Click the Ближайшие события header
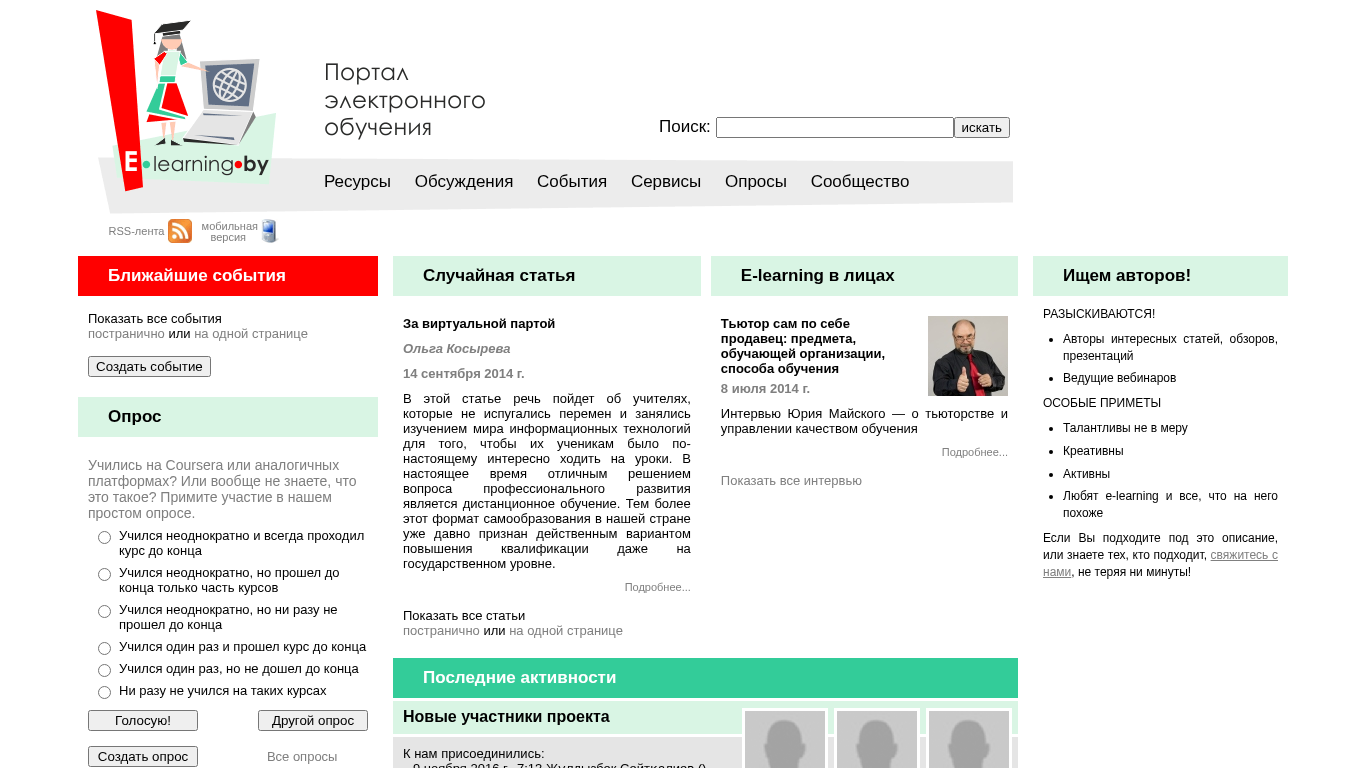The width and height of the screenshot is (1366, 768). [x=228, y=276]
